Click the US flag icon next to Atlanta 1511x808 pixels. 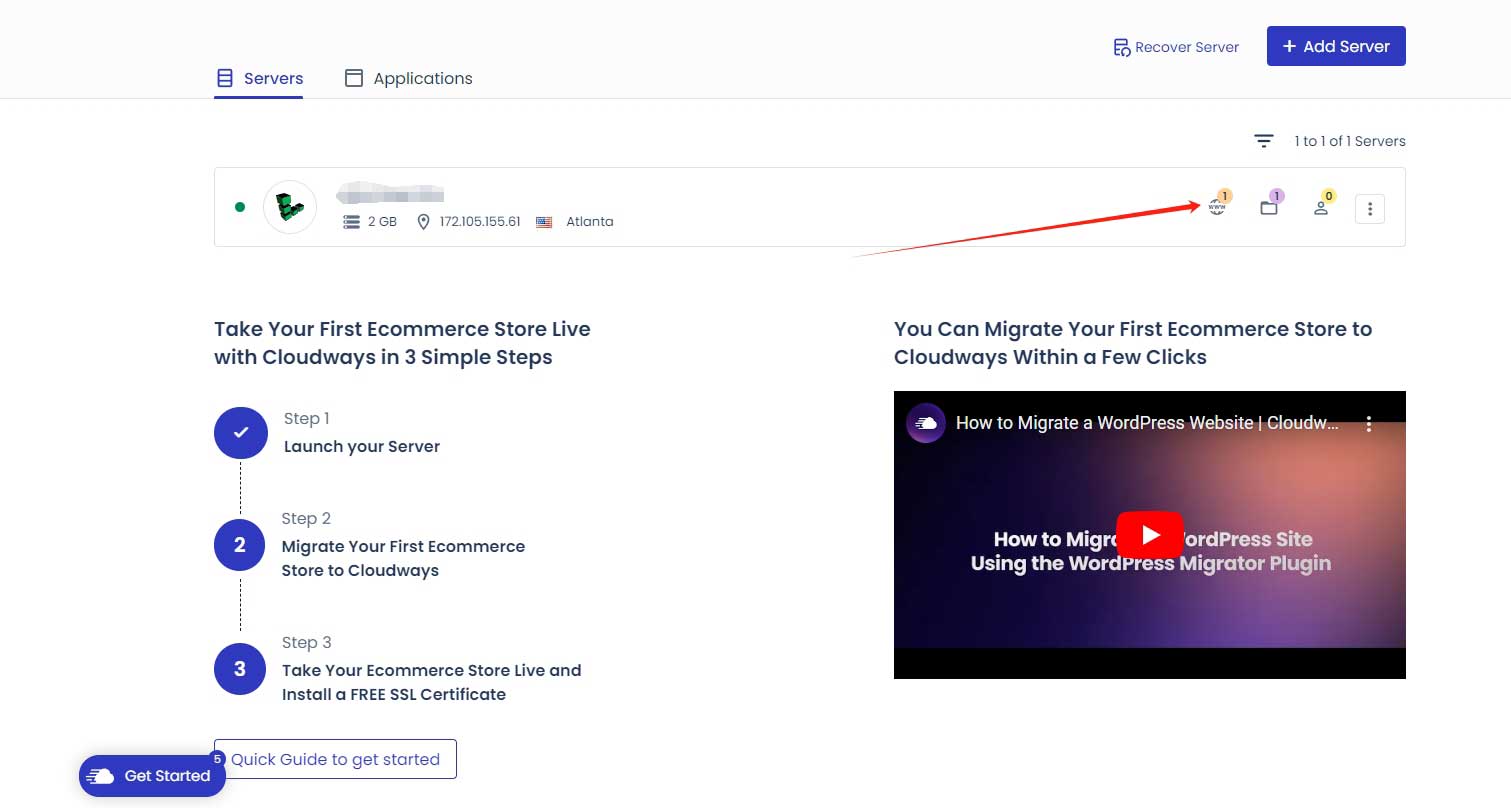pos(544,222)
